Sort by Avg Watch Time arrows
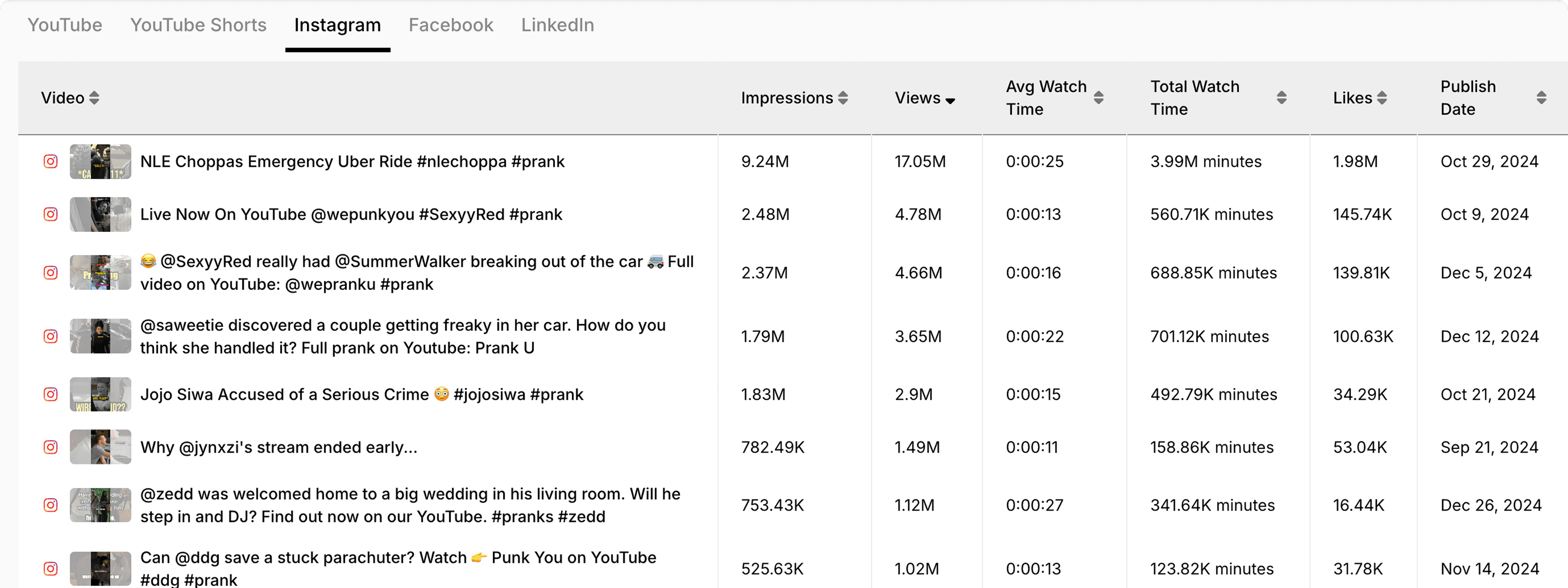The image size is (1568, 588). click(1098, 98)
